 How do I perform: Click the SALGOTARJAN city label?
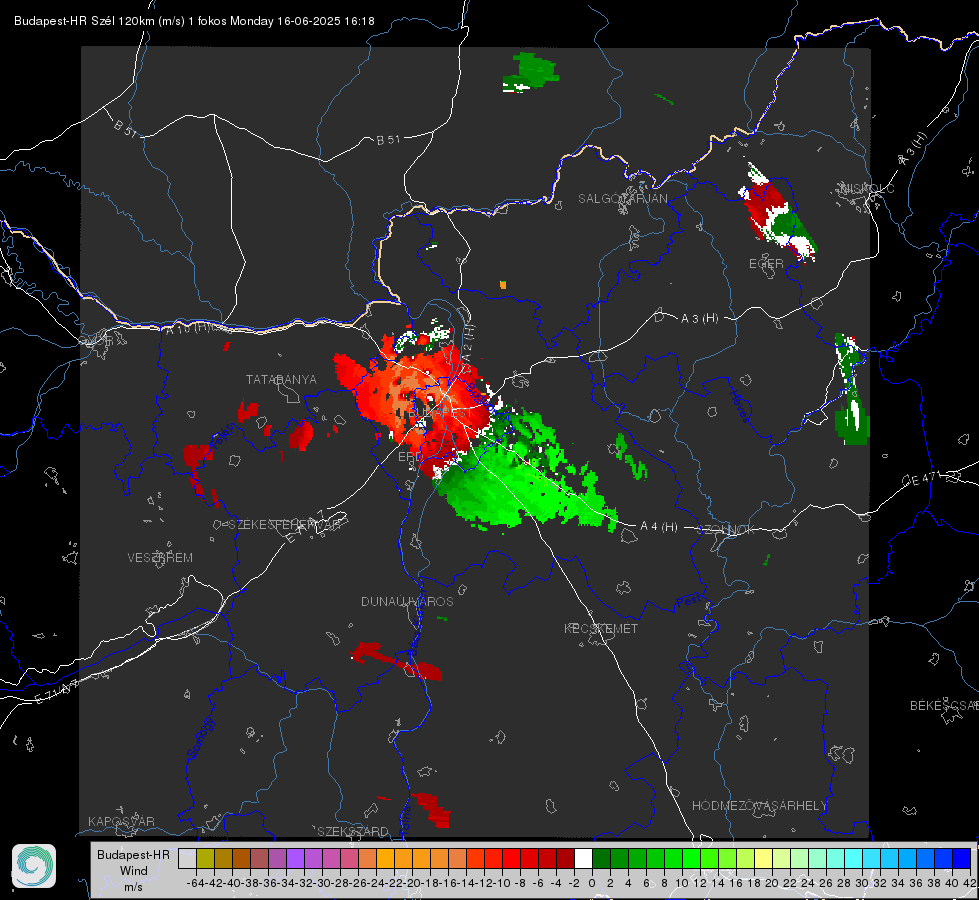point(622,199)
